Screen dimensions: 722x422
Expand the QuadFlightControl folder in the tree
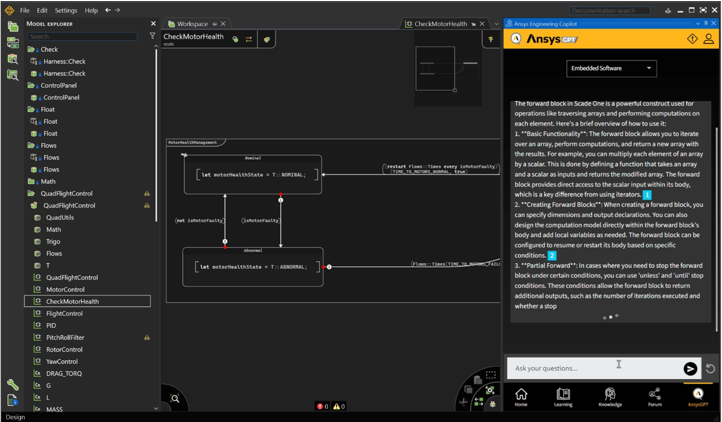[x=30, y=194]
